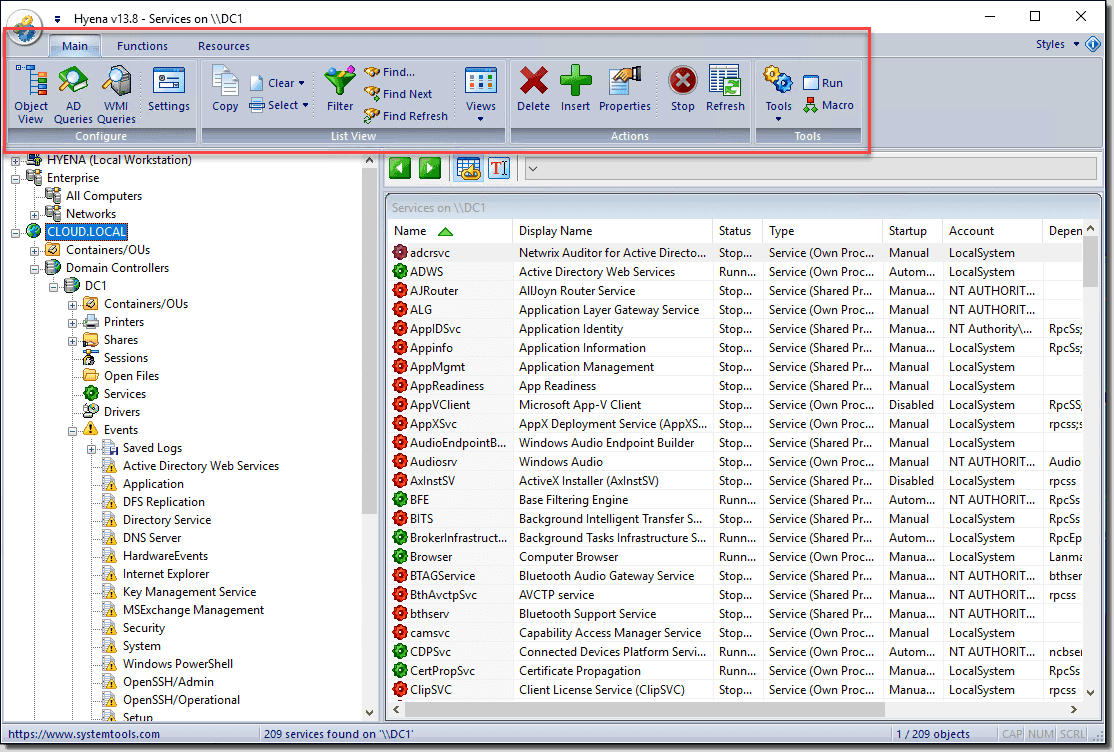This screenshot has height=752, width=1114.
Task: Click Run in the Tools group
Action: click(x=823, y=83)
